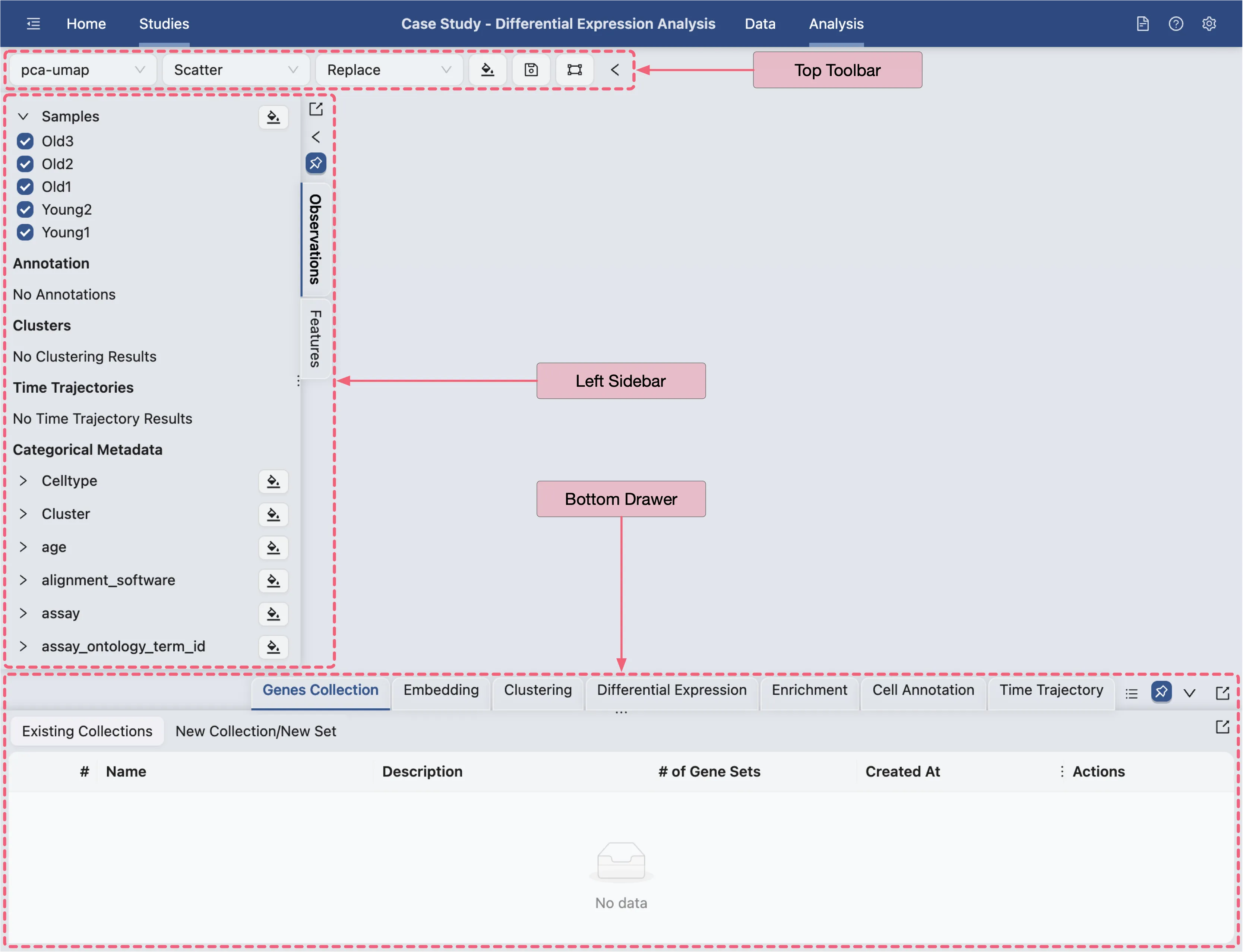Pop out the left sidebar panel
This screenshot has height=952, width=1243.
(316, 109)
